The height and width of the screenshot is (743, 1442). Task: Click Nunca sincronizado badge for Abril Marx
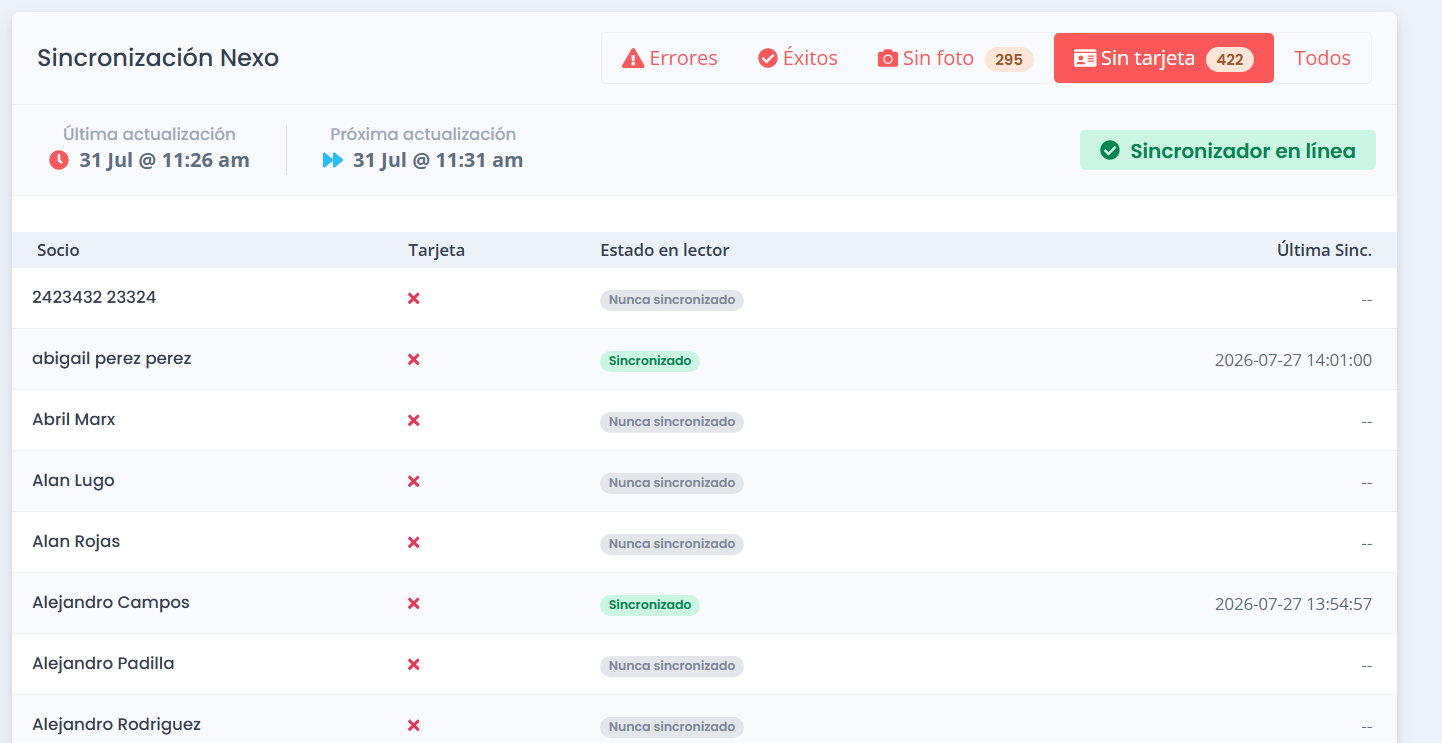pyautogui.click(x=672, y=422)
